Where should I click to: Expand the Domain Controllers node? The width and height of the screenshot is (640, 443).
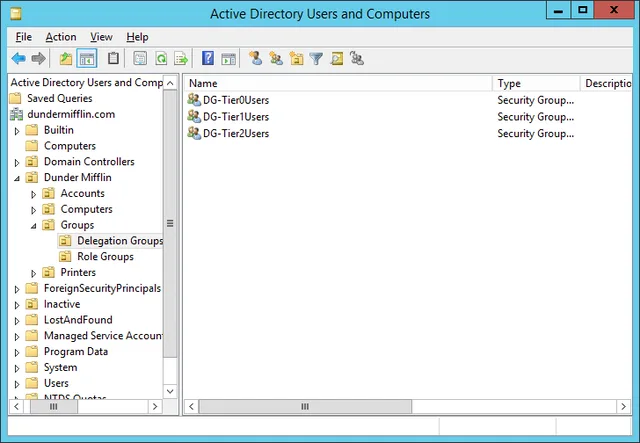pos(17,163)
